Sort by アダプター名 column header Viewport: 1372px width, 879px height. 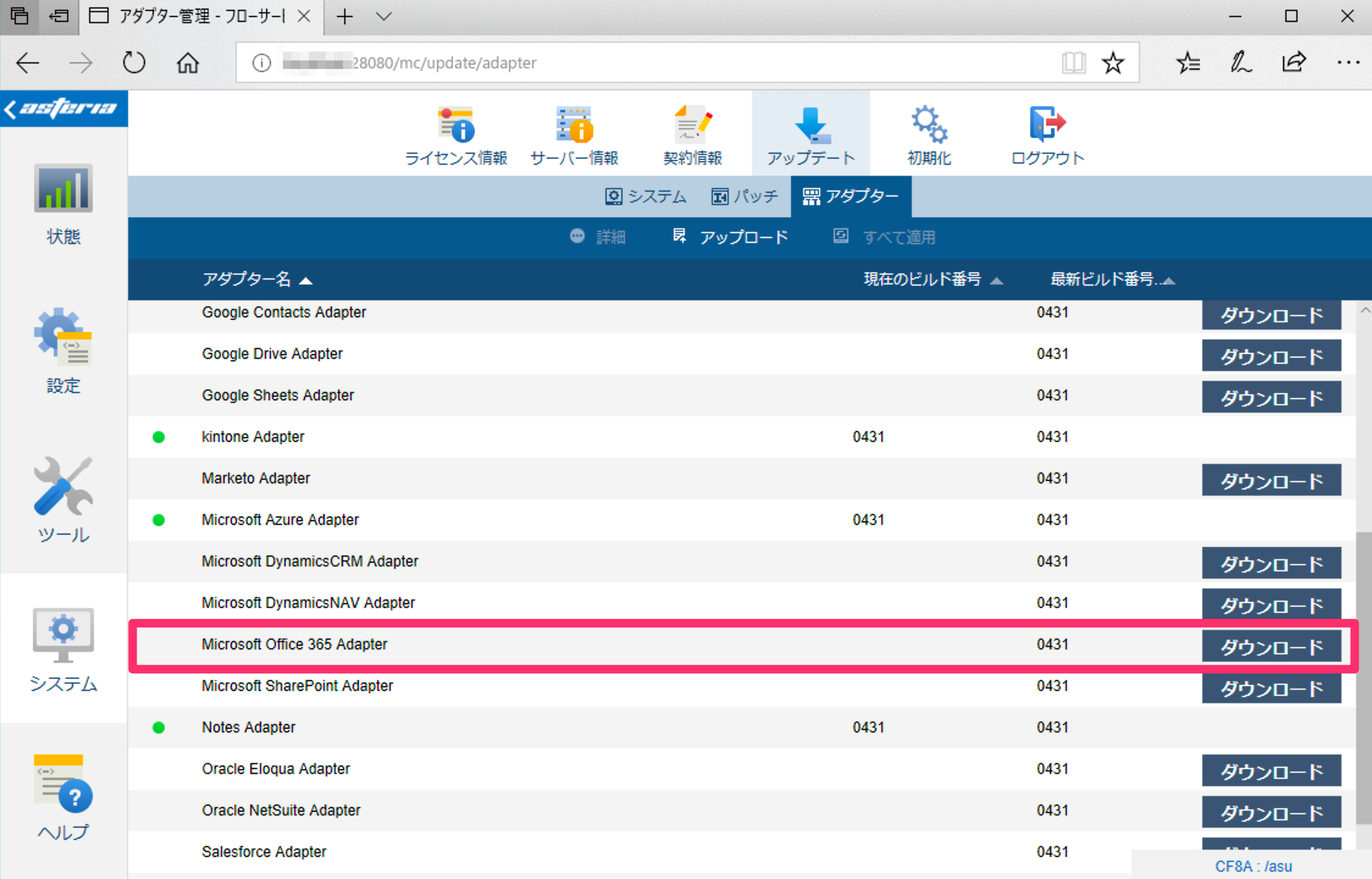(x=257, y=280)
